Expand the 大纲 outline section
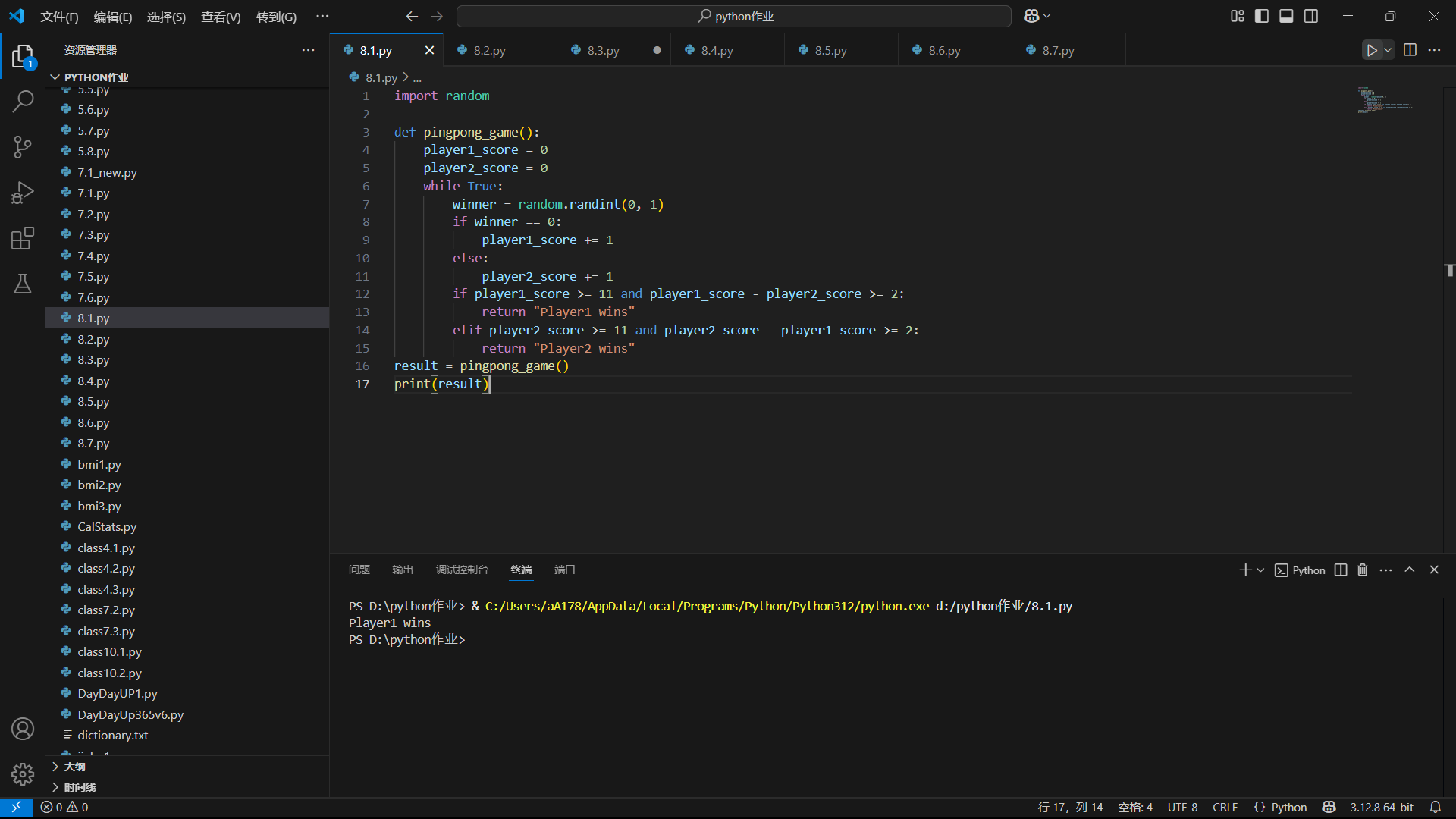This screenshot has height=819, width=1456. coord(74,767)
